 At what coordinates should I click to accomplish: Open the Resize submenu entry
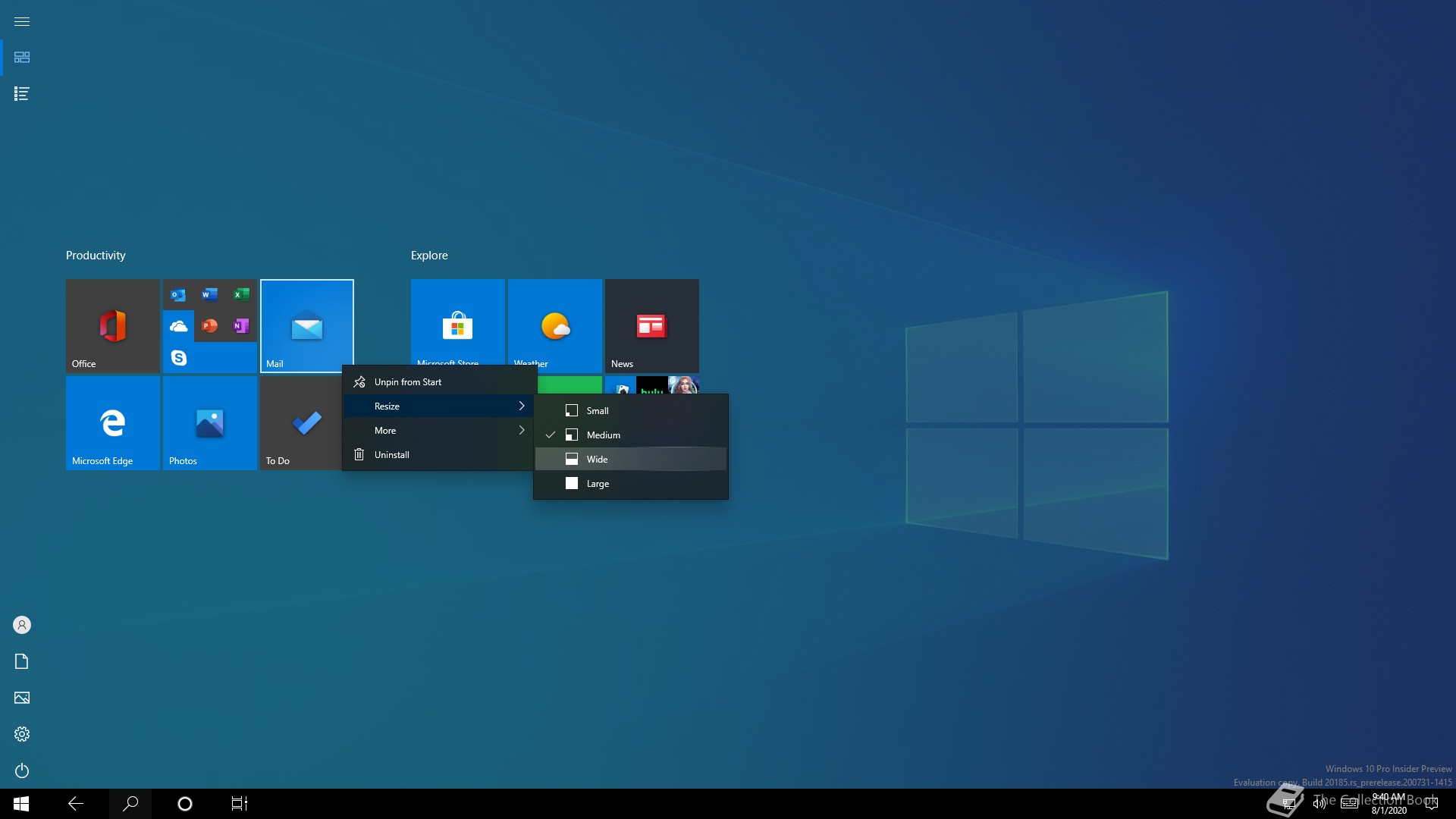tap(438, 406)
